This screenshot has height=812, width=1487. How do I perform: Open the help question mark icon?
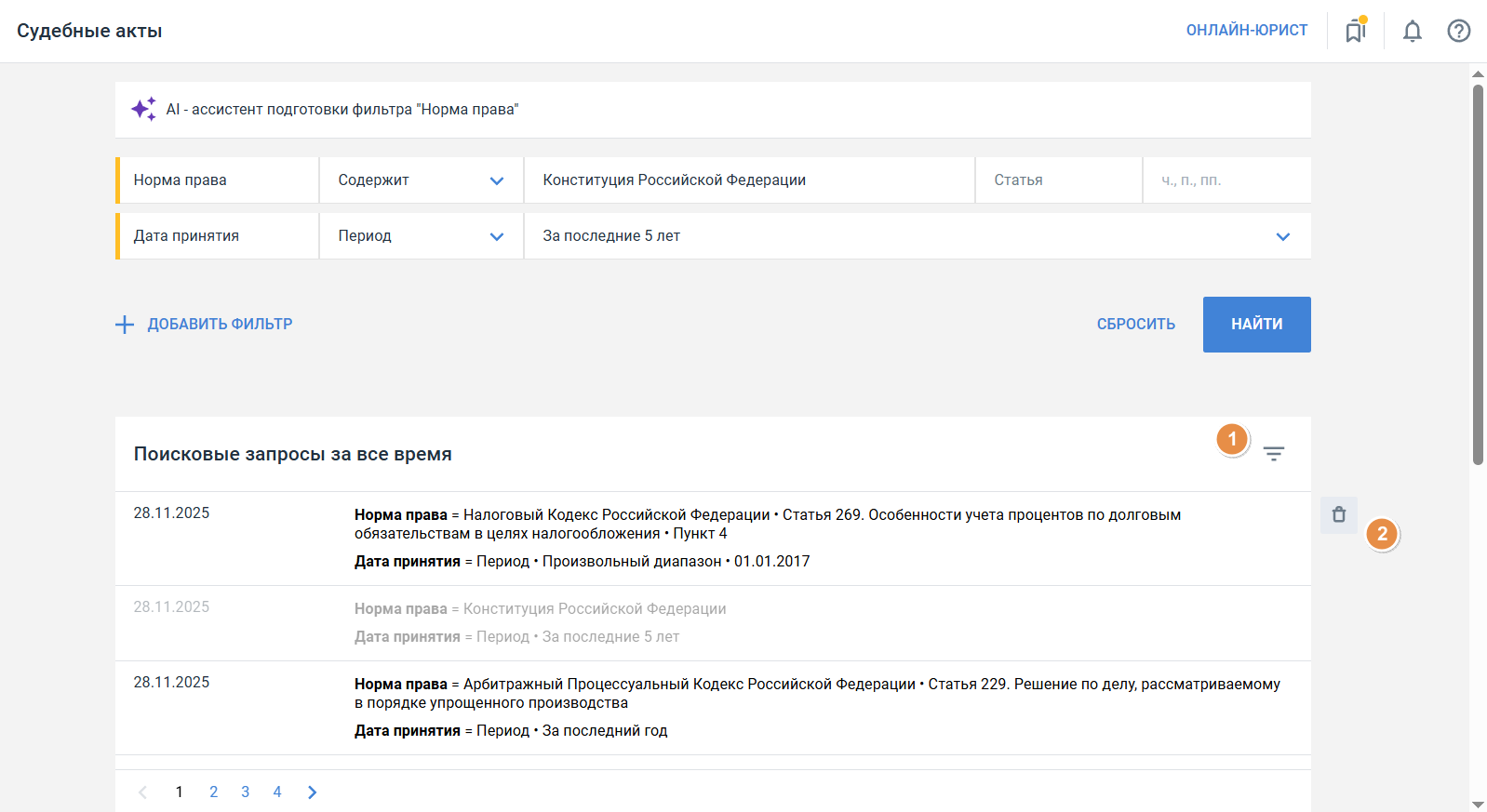point(1458,31)
